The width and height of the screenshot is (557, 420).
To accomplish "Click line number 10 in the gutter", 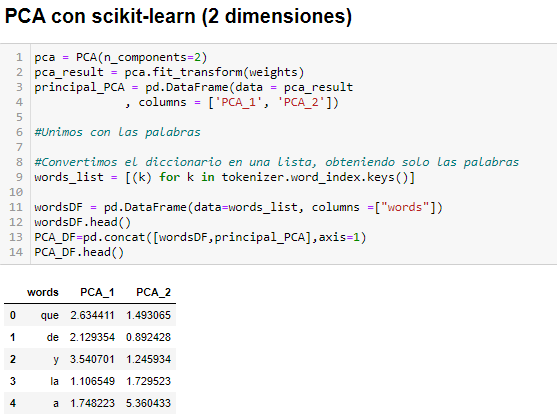I will tap(16, 192).
